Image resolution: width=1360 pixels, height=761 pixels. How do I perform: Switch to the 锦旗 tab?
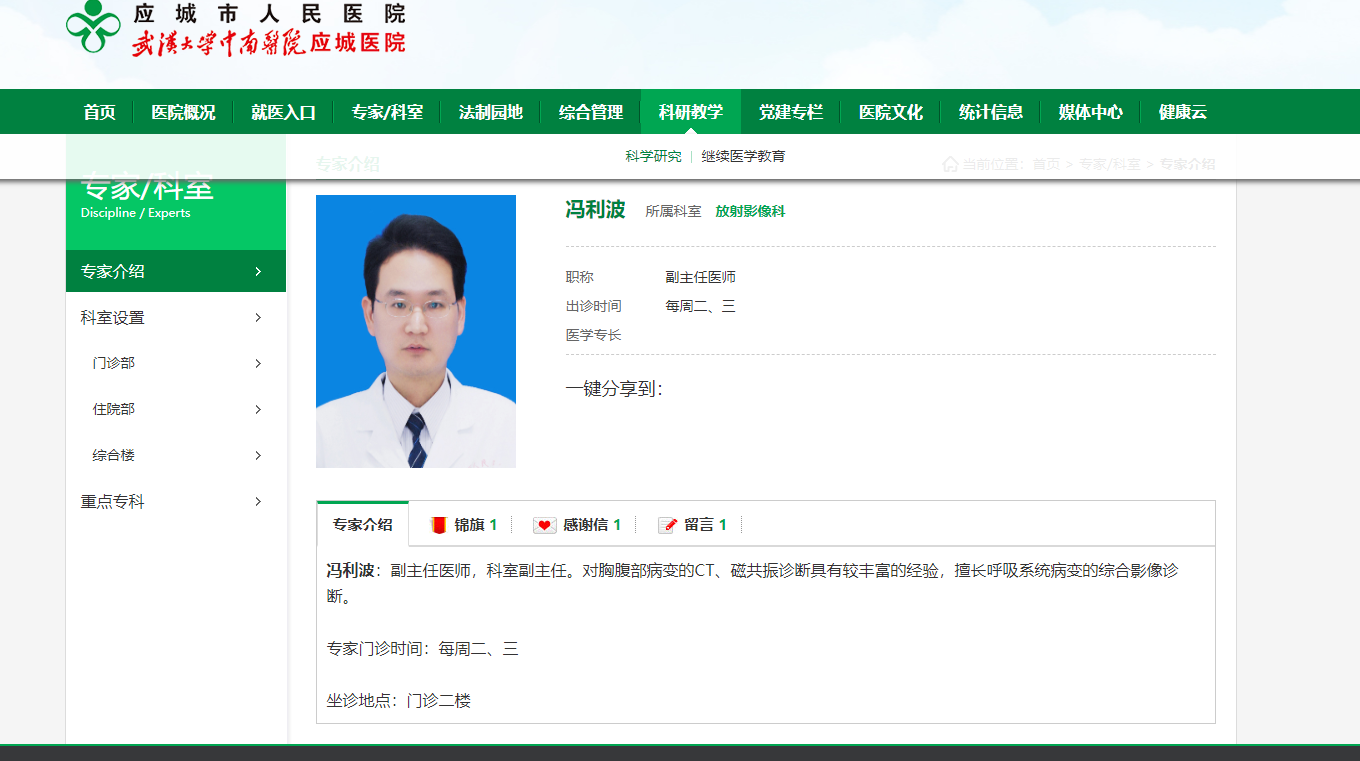[463, 524]
